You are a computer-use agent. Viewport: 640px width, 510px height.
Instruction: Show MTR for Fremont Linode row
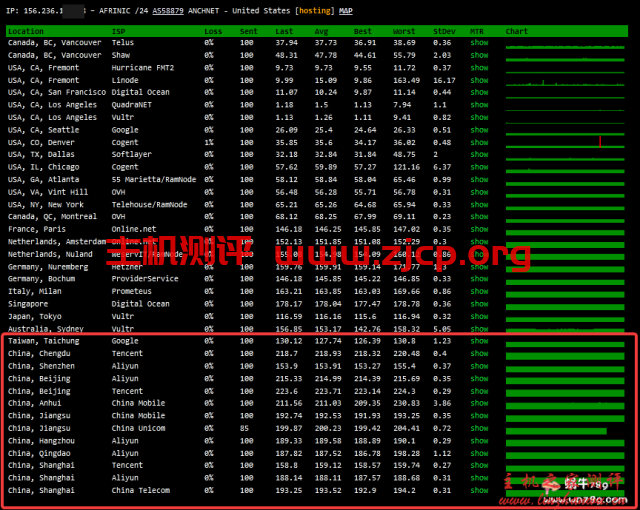pos(479,80)
